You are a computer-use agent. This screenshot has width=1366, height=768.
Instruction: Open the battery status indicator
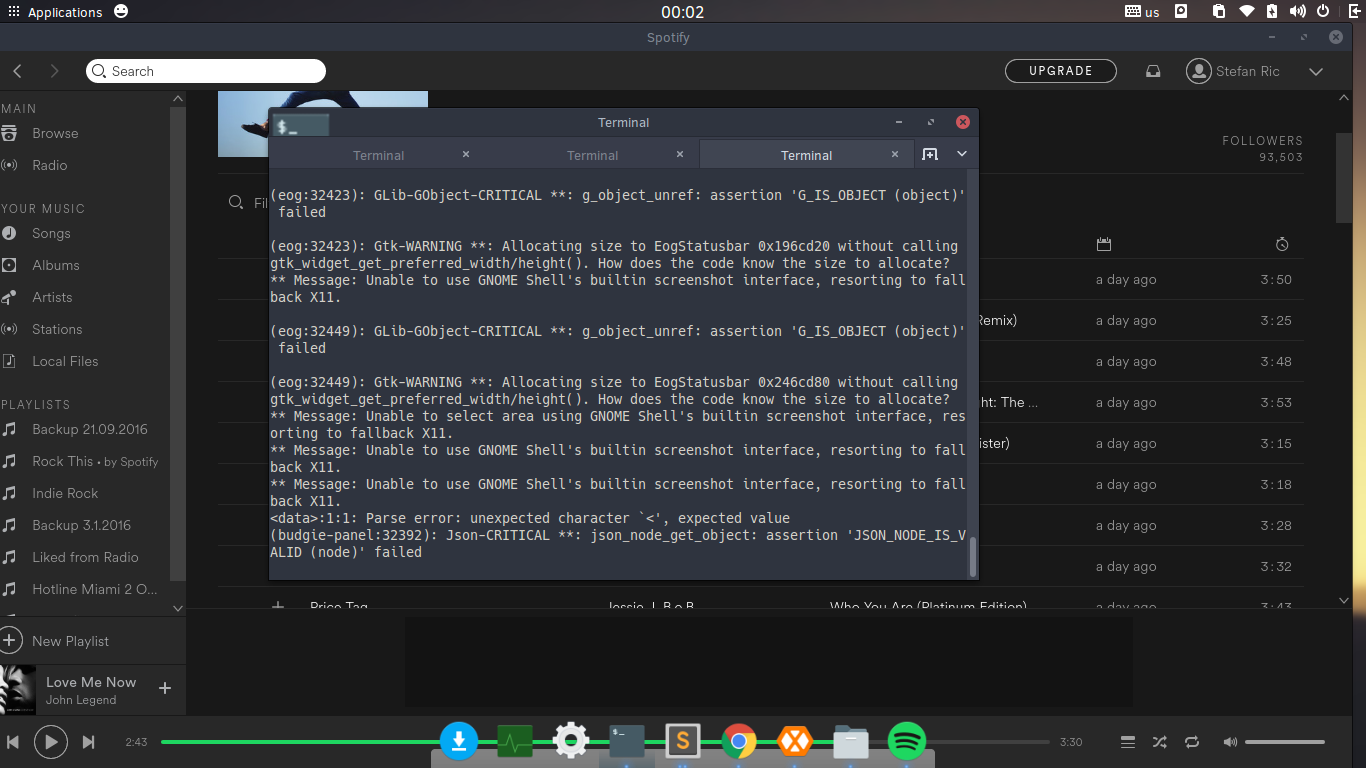click(1272, 12)
